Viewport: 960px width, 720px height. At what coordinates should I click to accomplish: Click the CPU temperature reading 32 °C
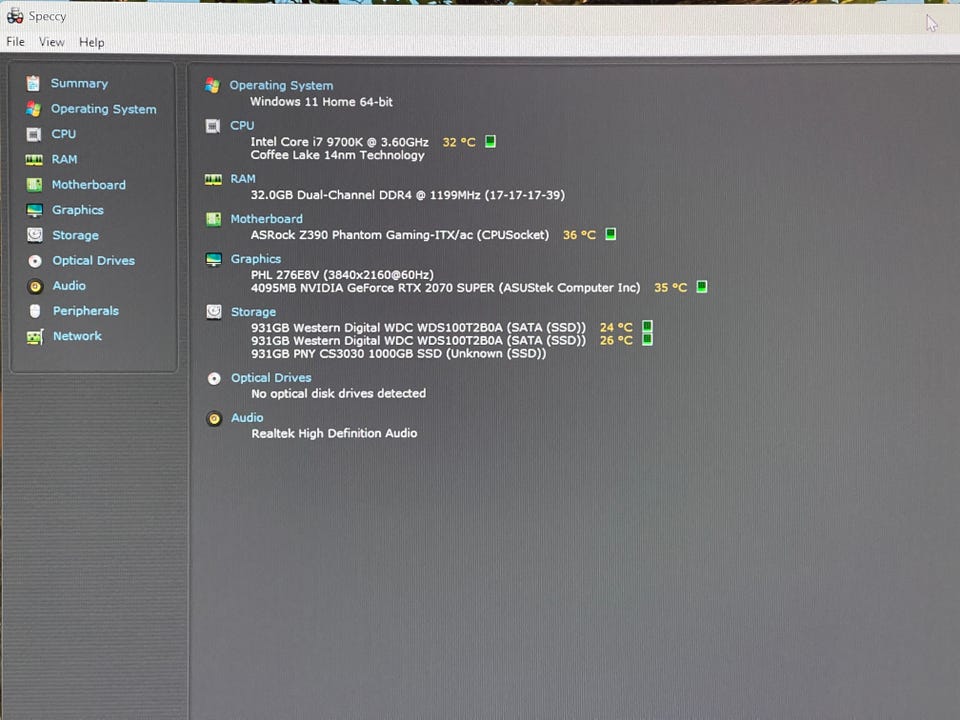(x=459, y=142)
